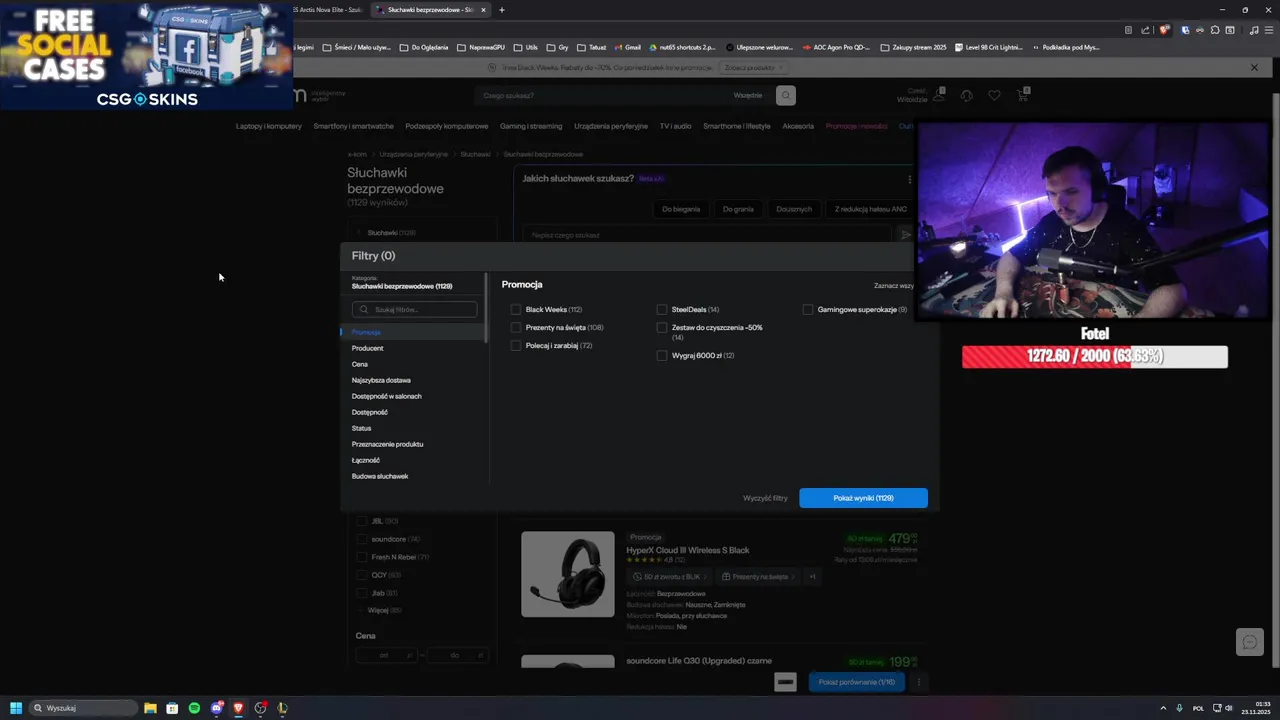1280x720 pixels.
Task: Click the Pokaż porównanie button
Action: 857,682
